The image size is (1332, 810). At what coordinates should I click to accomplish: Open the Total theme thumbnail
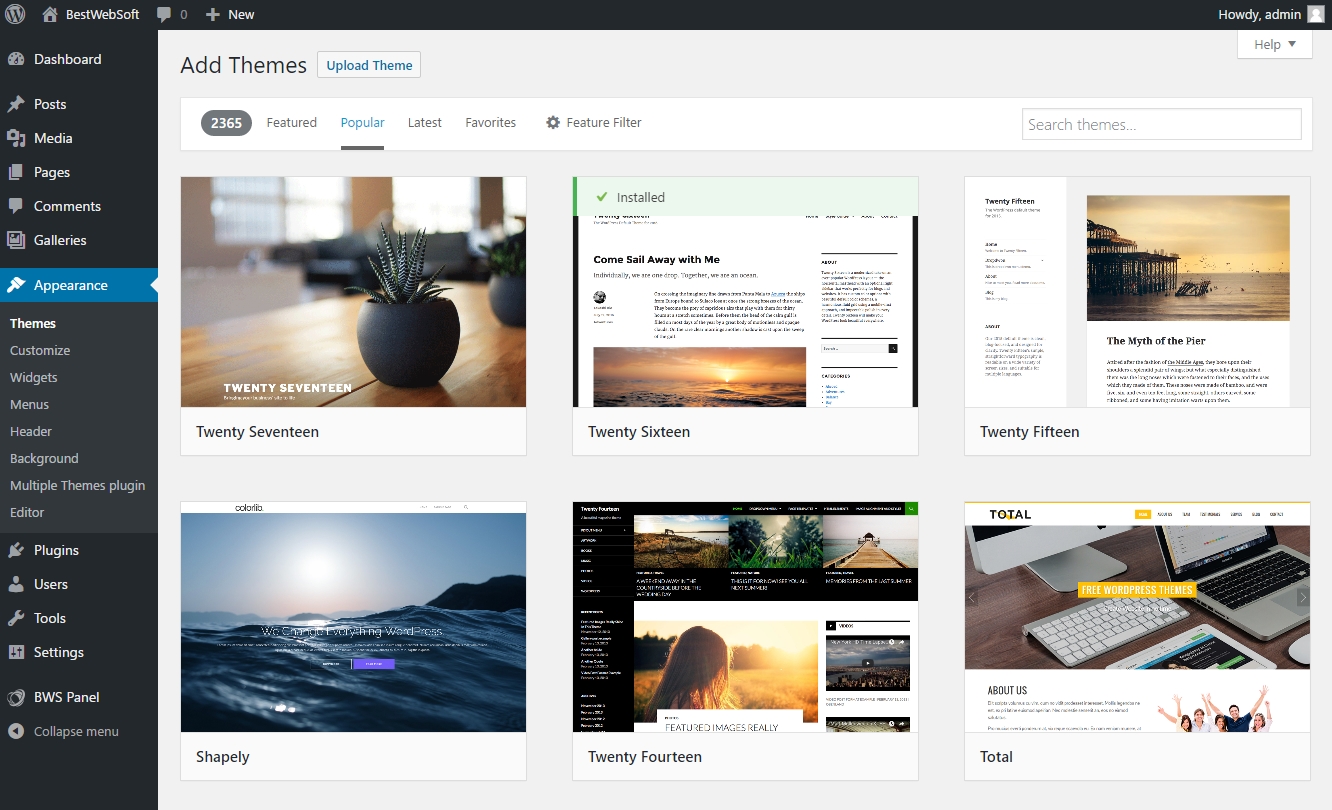pos(1137,617)
